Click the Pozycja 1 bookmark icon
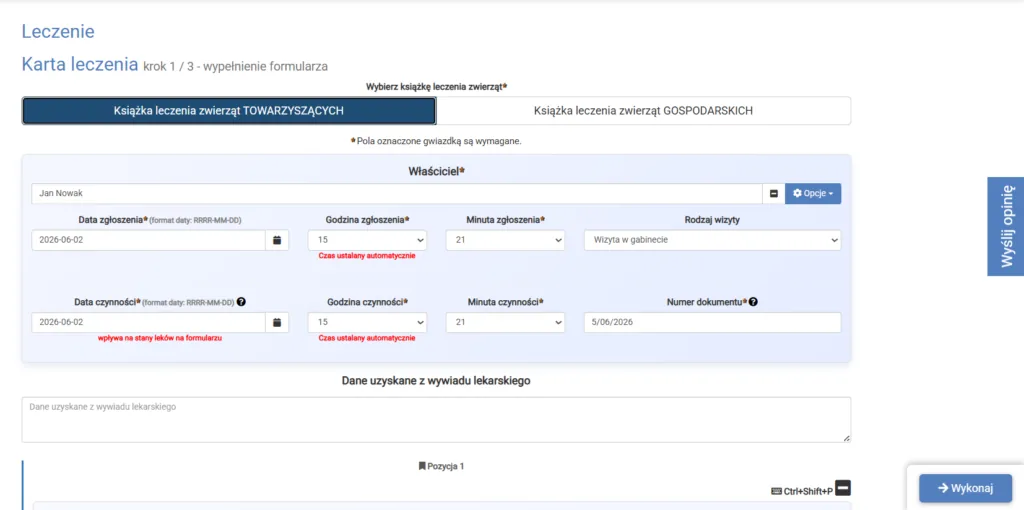 click(422, 467)
